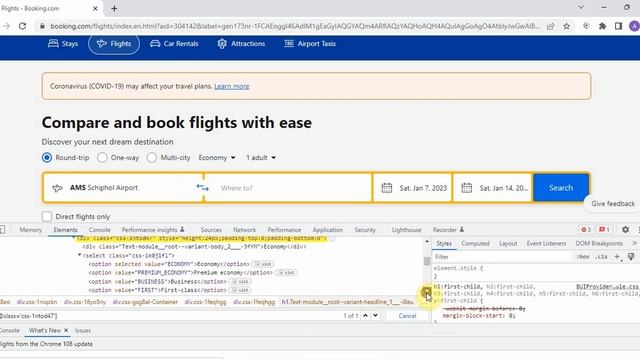Open Issues drawer tab
The width and height of the screenshot is (640, 360).
[x=83, y=330]
